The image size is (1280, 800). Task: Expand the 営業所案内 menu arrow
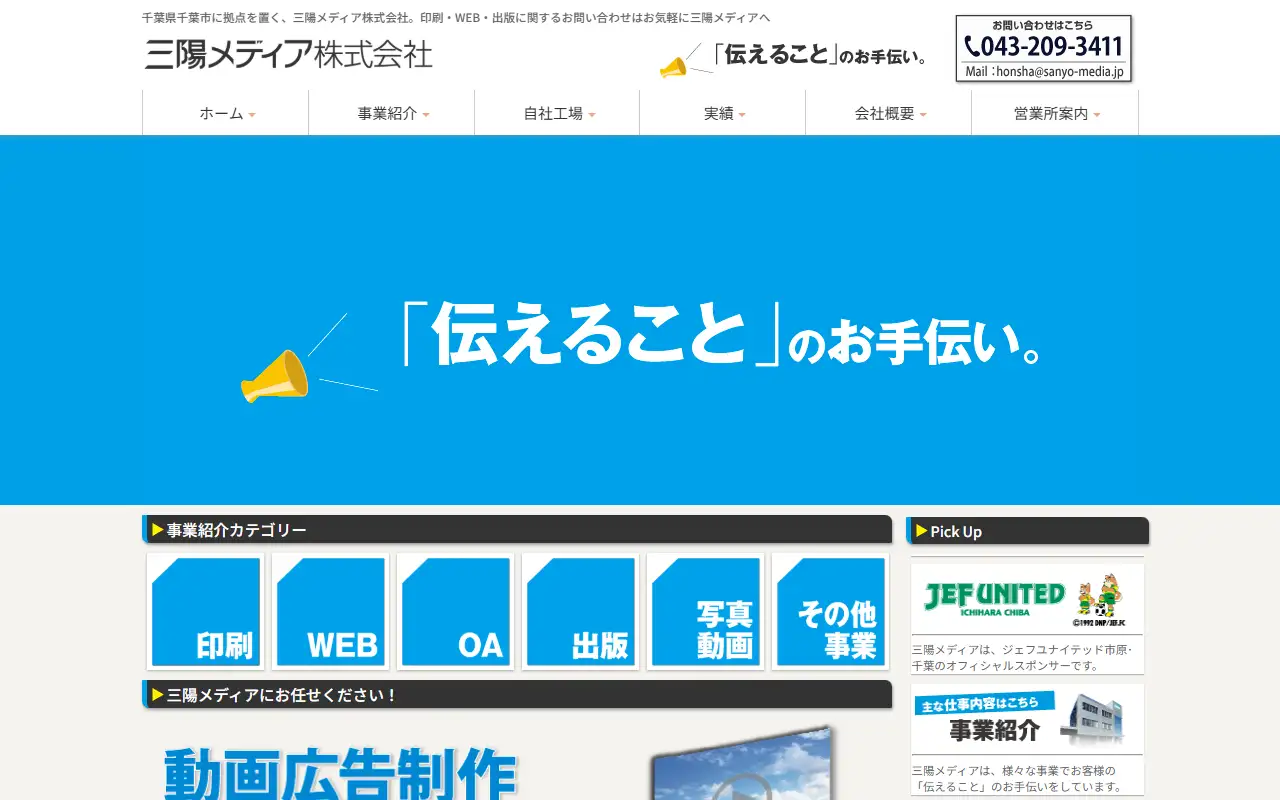click(1097, 115)
